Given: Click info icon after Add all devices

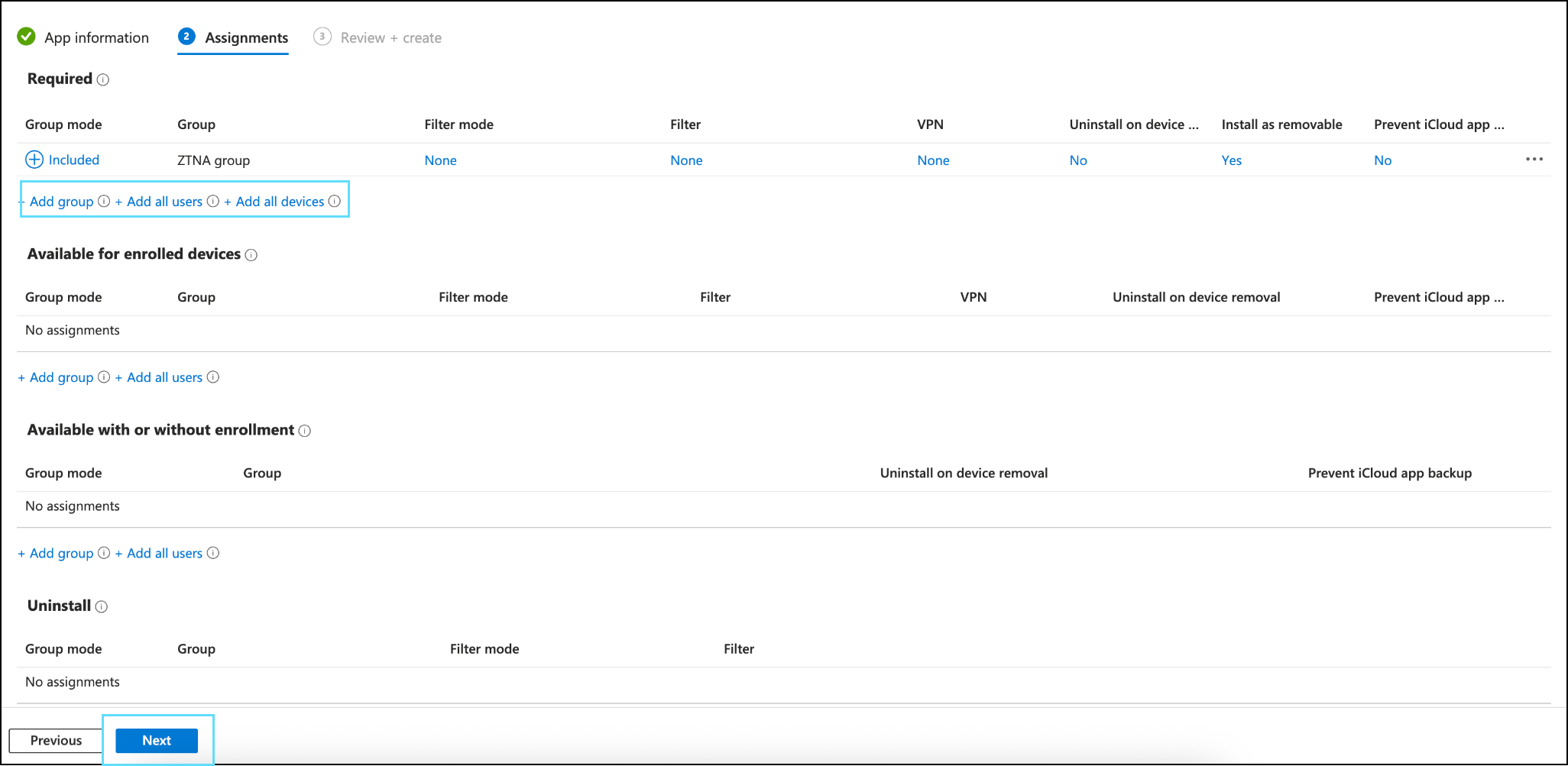Looking at the screenshot, I should pos(335,202).
